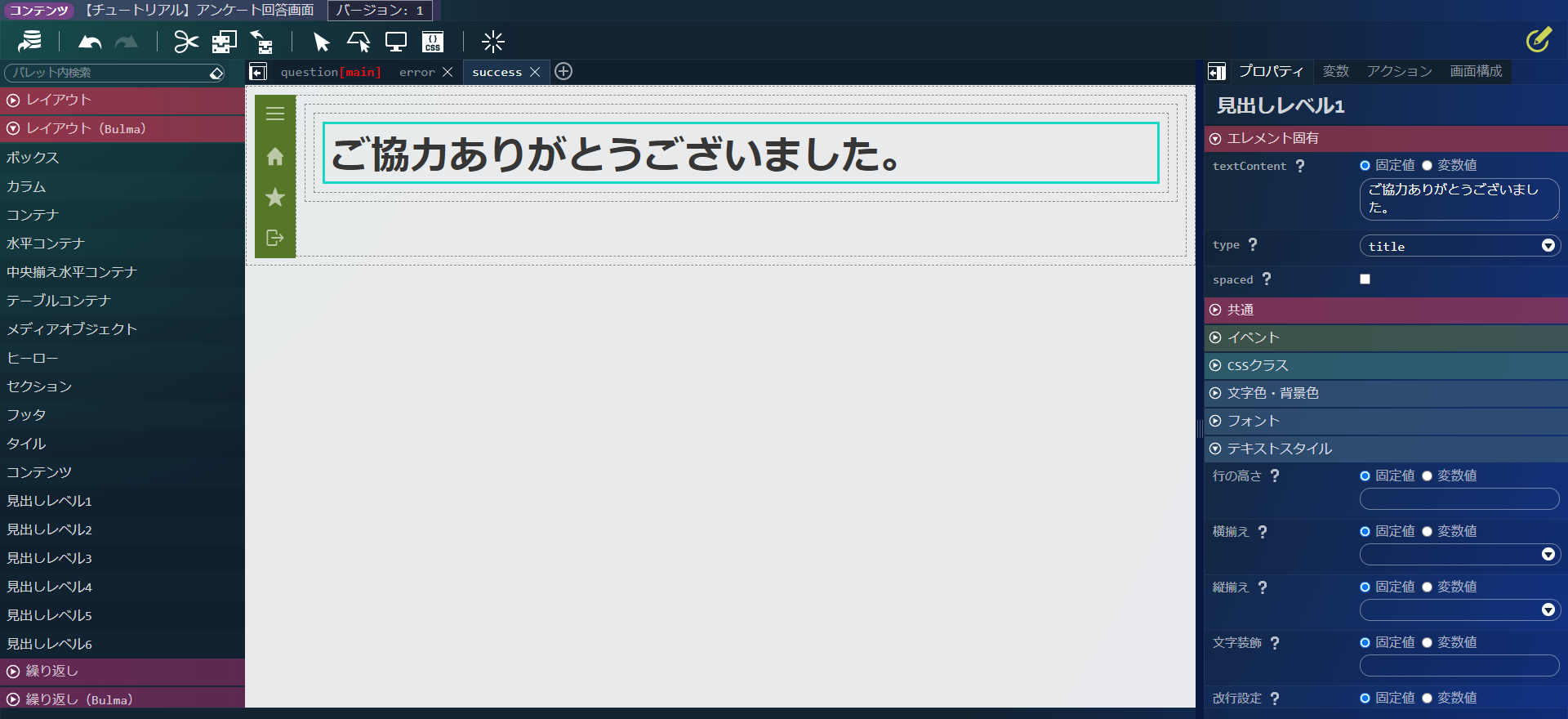Click help icon next to type
The width and height of the screenshot is (1568, 719).
(1253, 244)
